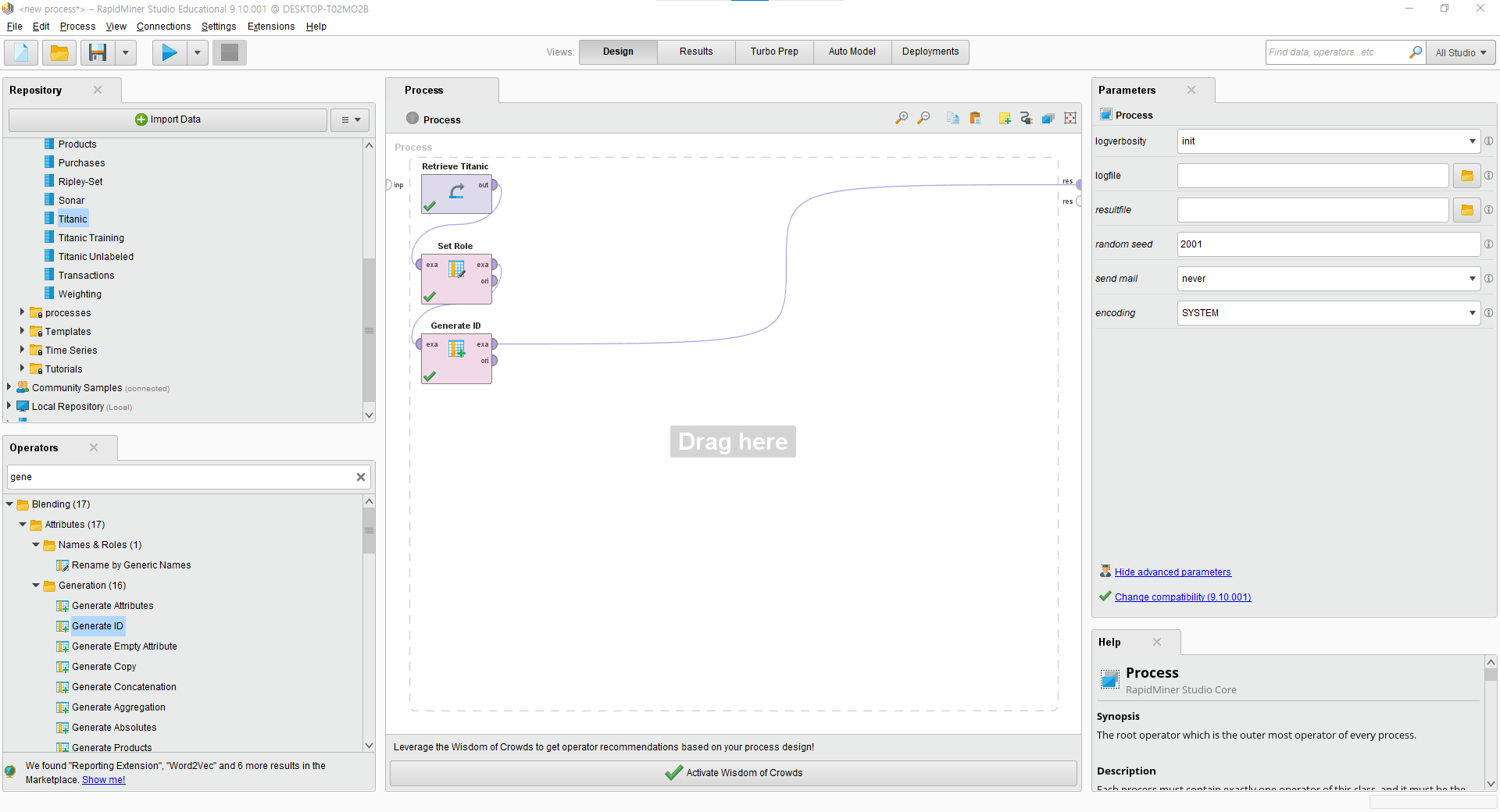This screenshot has width=1500, height=812.
Task: Auto-wire operators with the plug icon
Action: [x=1027, y=118]
